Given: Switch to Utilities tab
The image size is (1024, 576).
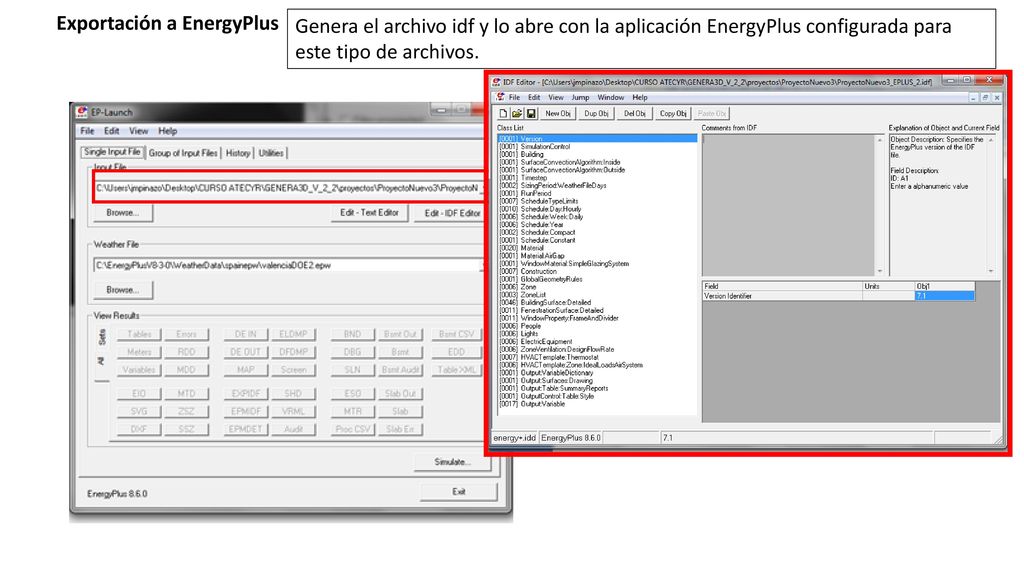Looking at the screenshot, I should (x=271, y=153).
